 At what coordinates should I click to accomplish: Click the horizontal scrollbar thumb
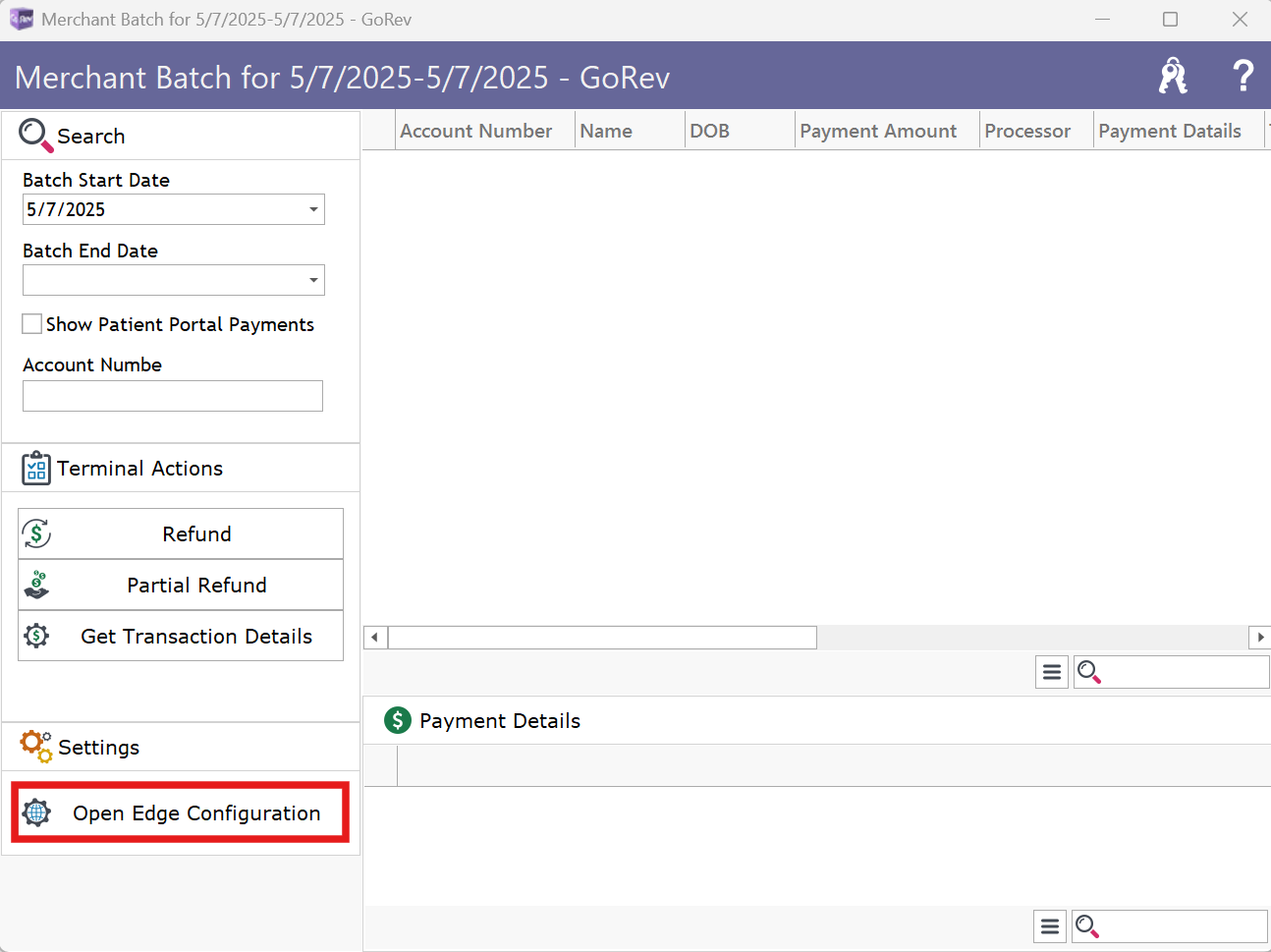pyautogui.click(x=602, y=638)
